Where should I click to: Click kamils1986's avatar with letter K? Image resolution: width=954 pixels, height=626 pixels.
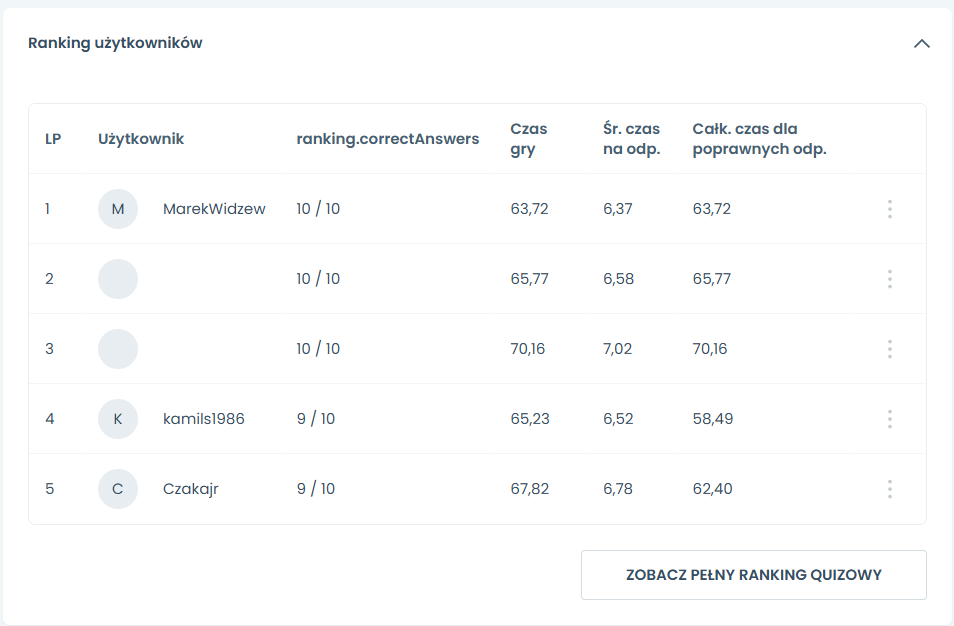click(x=118, y=419)
